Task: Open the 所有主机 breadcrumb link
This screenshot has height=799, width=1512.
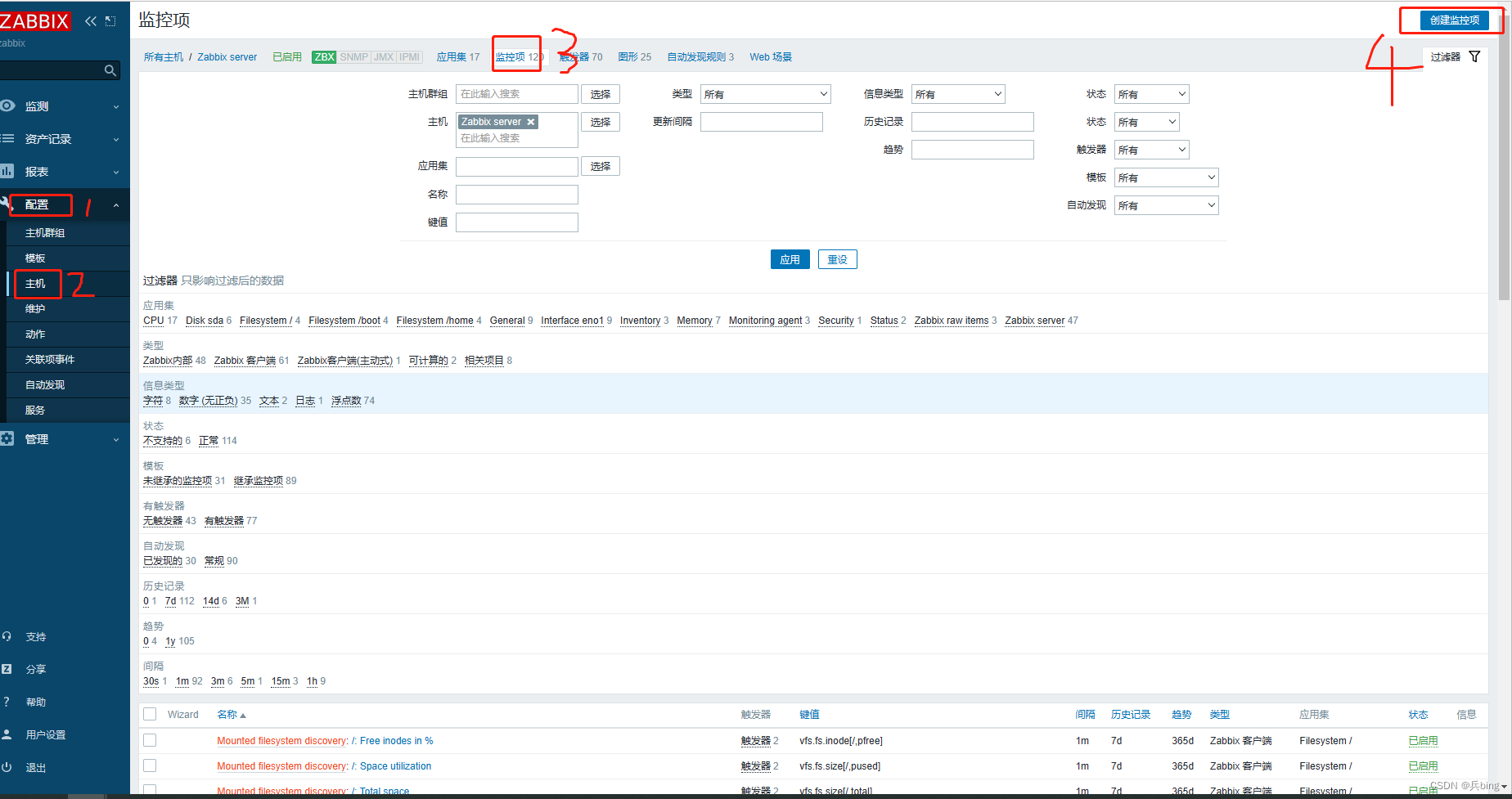Action: [x=164, y=57]
